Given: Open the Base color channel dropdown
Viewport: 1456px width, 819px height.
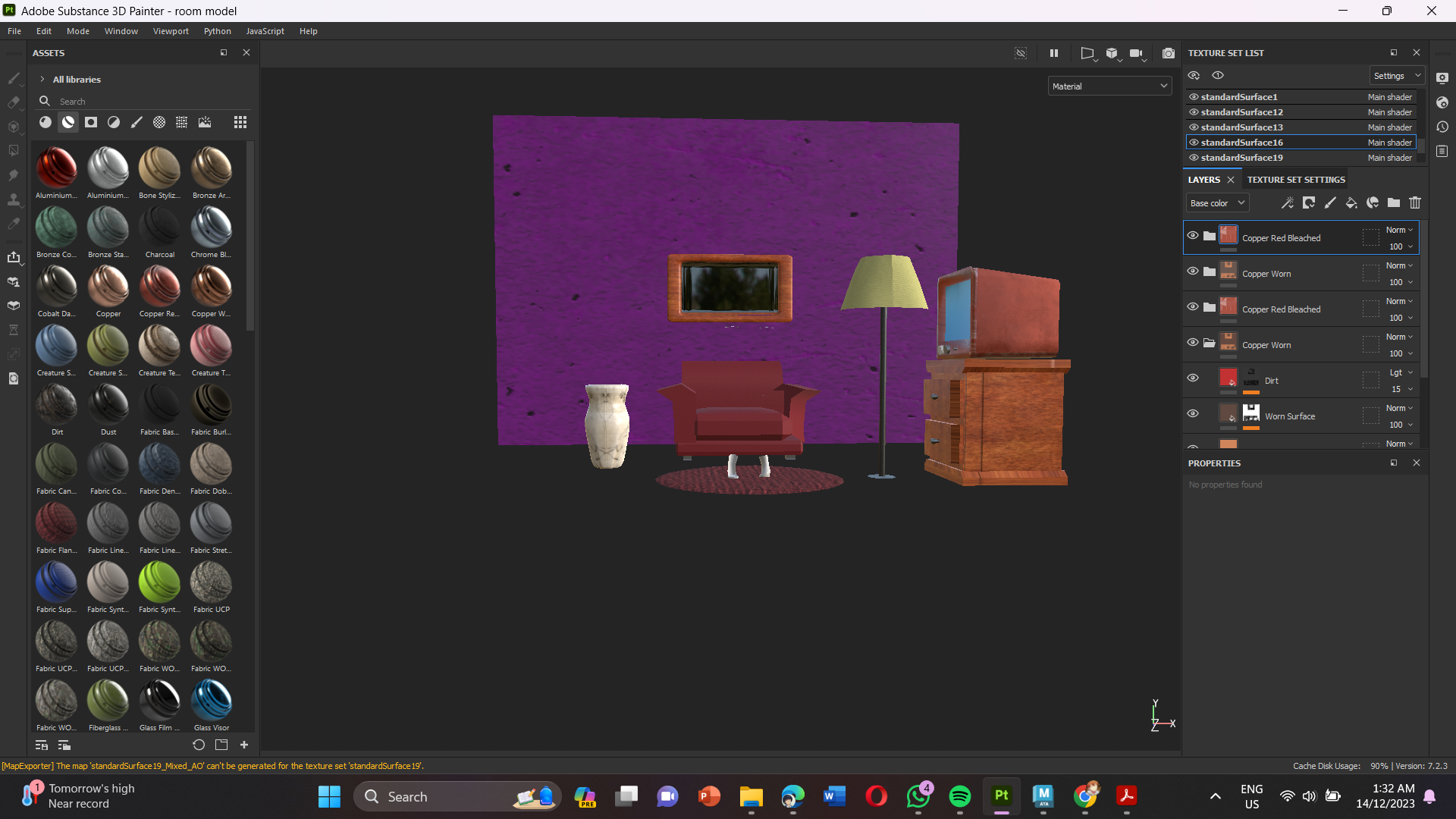Looking at the screenshot, I should tap(1217, 202).
